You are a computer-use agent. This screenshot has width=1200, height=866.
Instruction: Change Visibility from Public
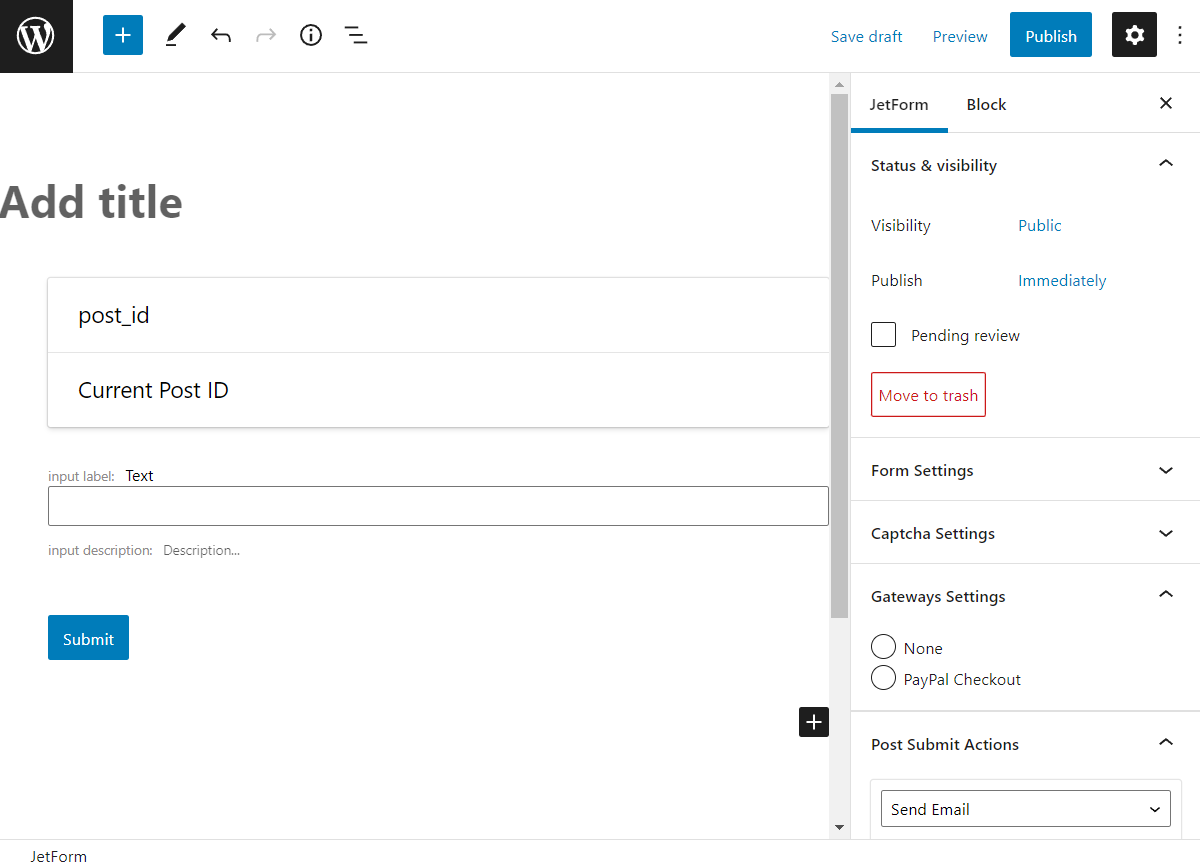(1039, 225)
